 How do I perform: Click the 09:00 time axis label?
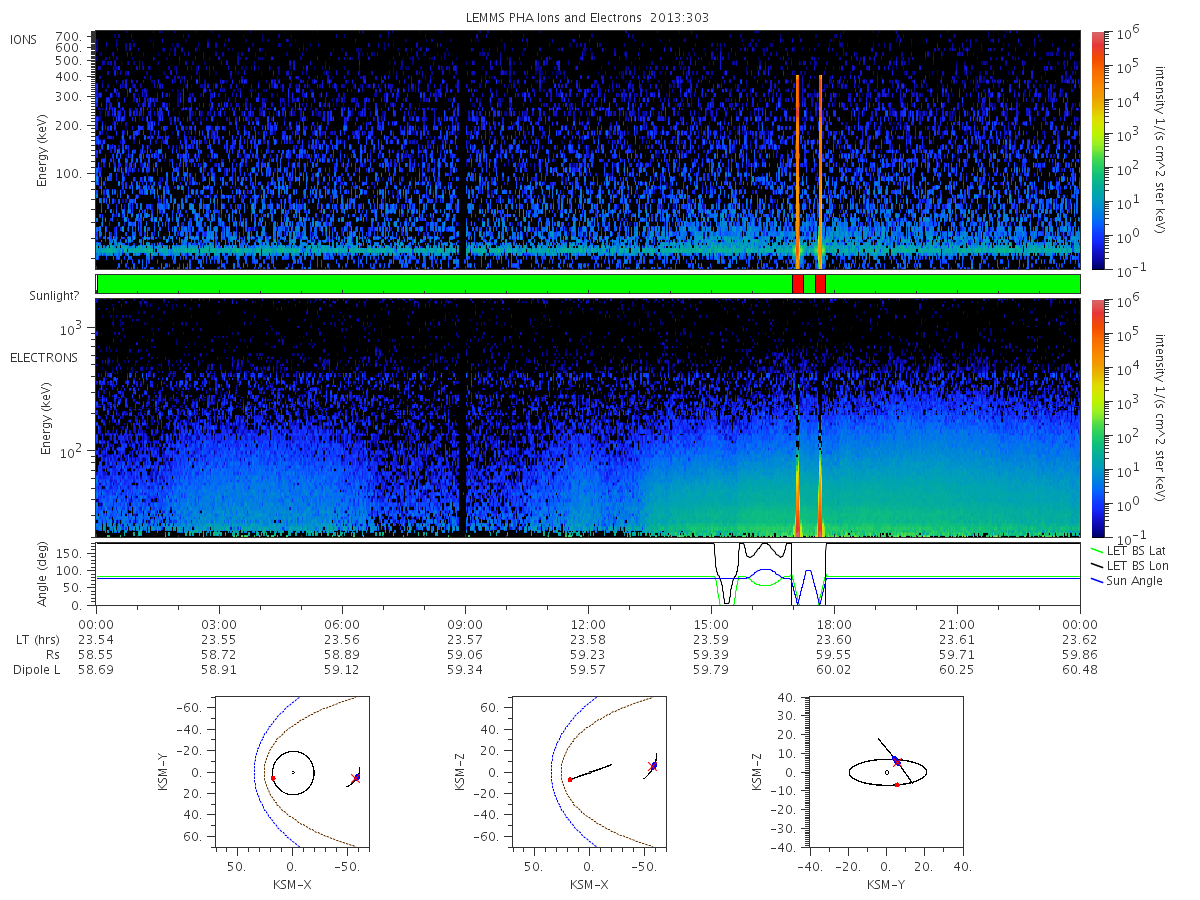click(465, 624)
